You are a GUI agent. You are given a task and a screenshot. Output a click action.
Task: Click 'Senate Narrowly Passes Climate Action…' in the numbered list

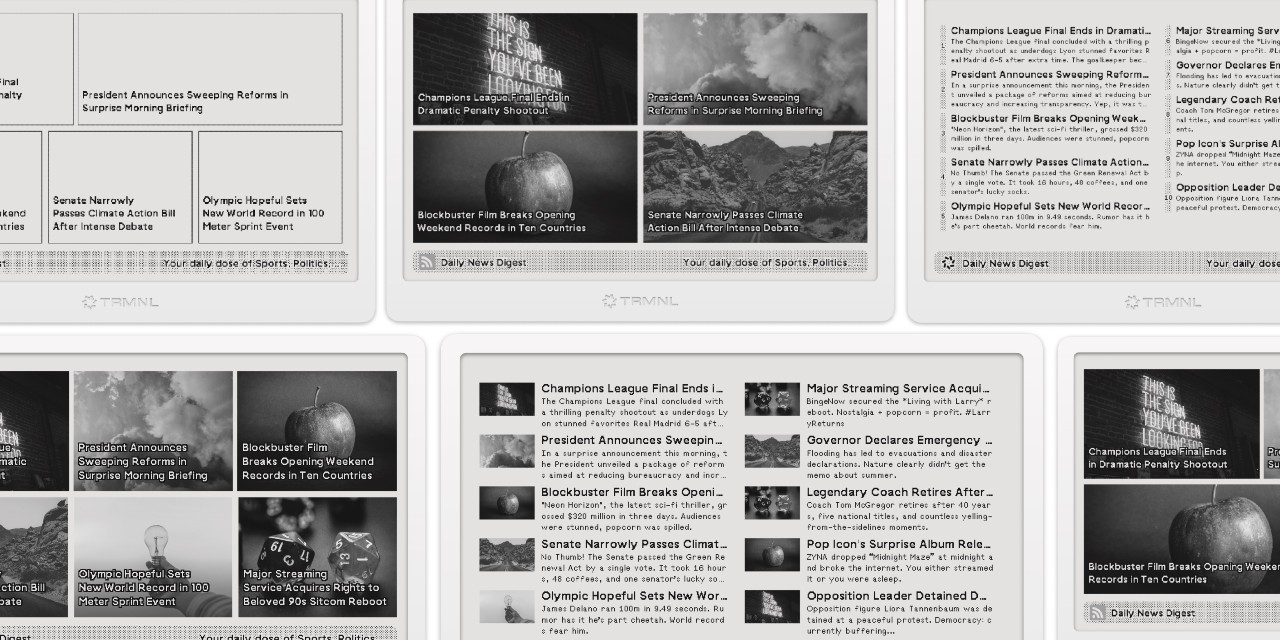[1050, 162]
